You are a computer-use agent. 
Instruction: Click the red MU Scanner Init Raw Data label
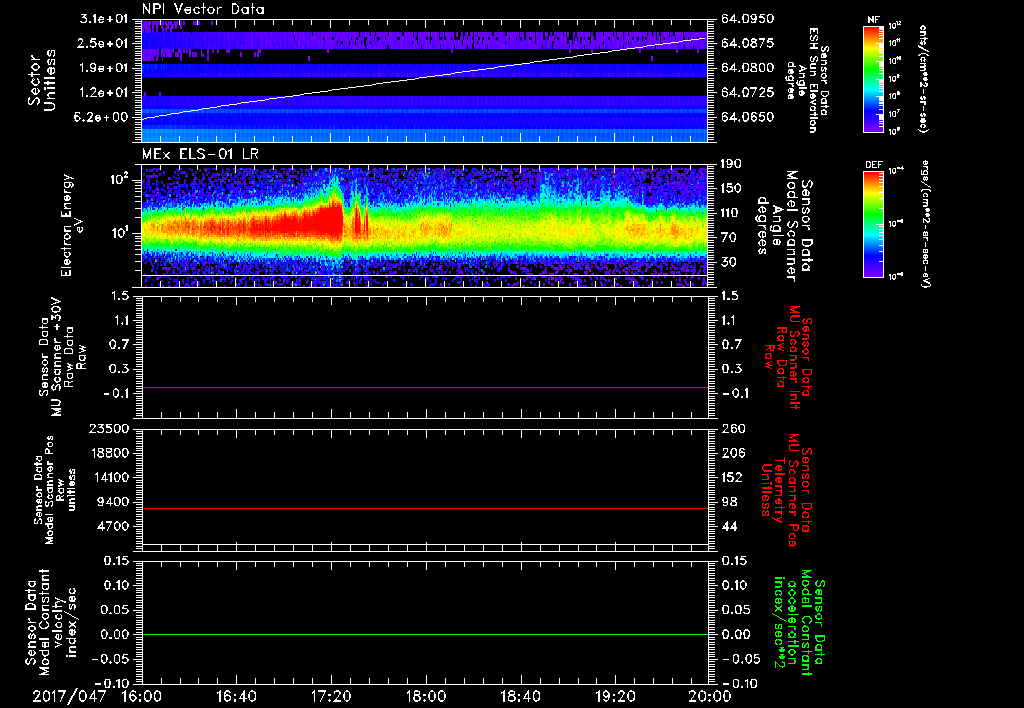pos(788,357)
